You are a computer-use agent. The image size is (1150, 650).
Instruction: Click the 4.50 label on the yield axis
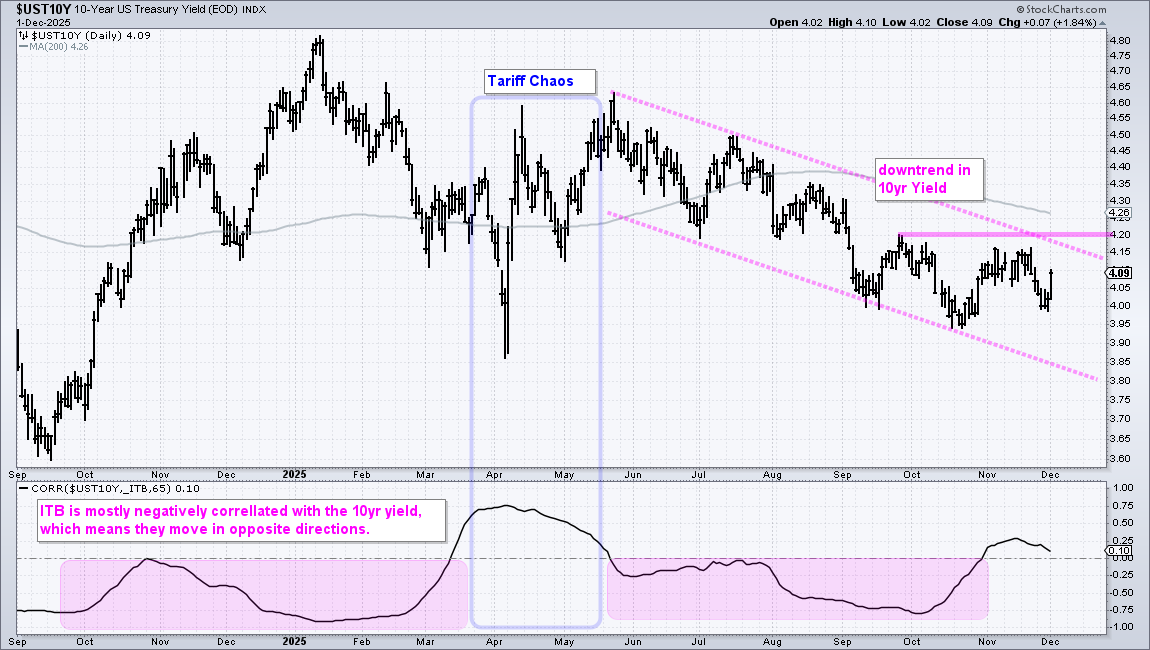[1120, 135]
